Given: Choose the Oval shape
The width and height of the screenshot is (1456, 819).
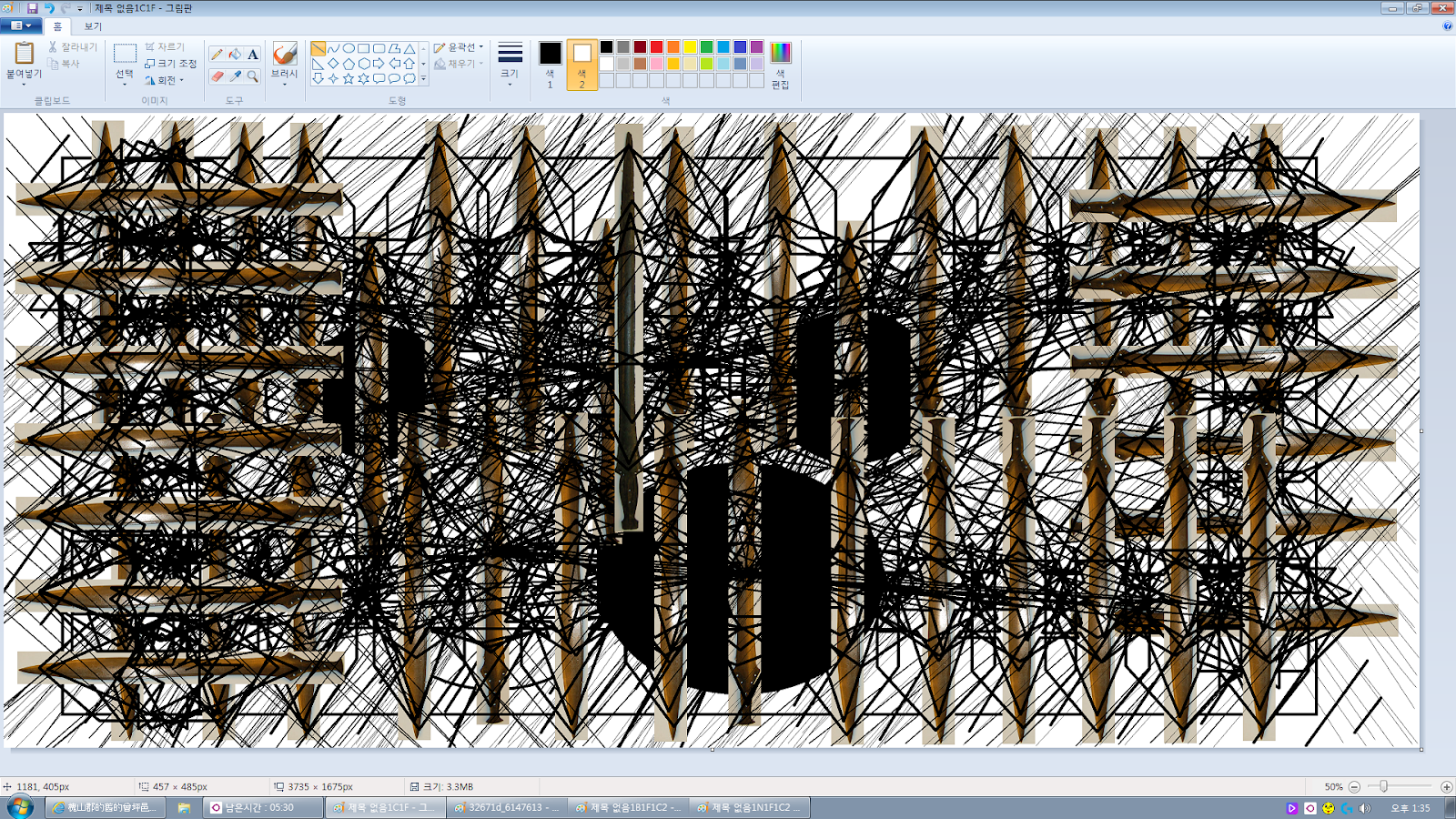Looking at the screenshot, I should [x=349, y=48].
